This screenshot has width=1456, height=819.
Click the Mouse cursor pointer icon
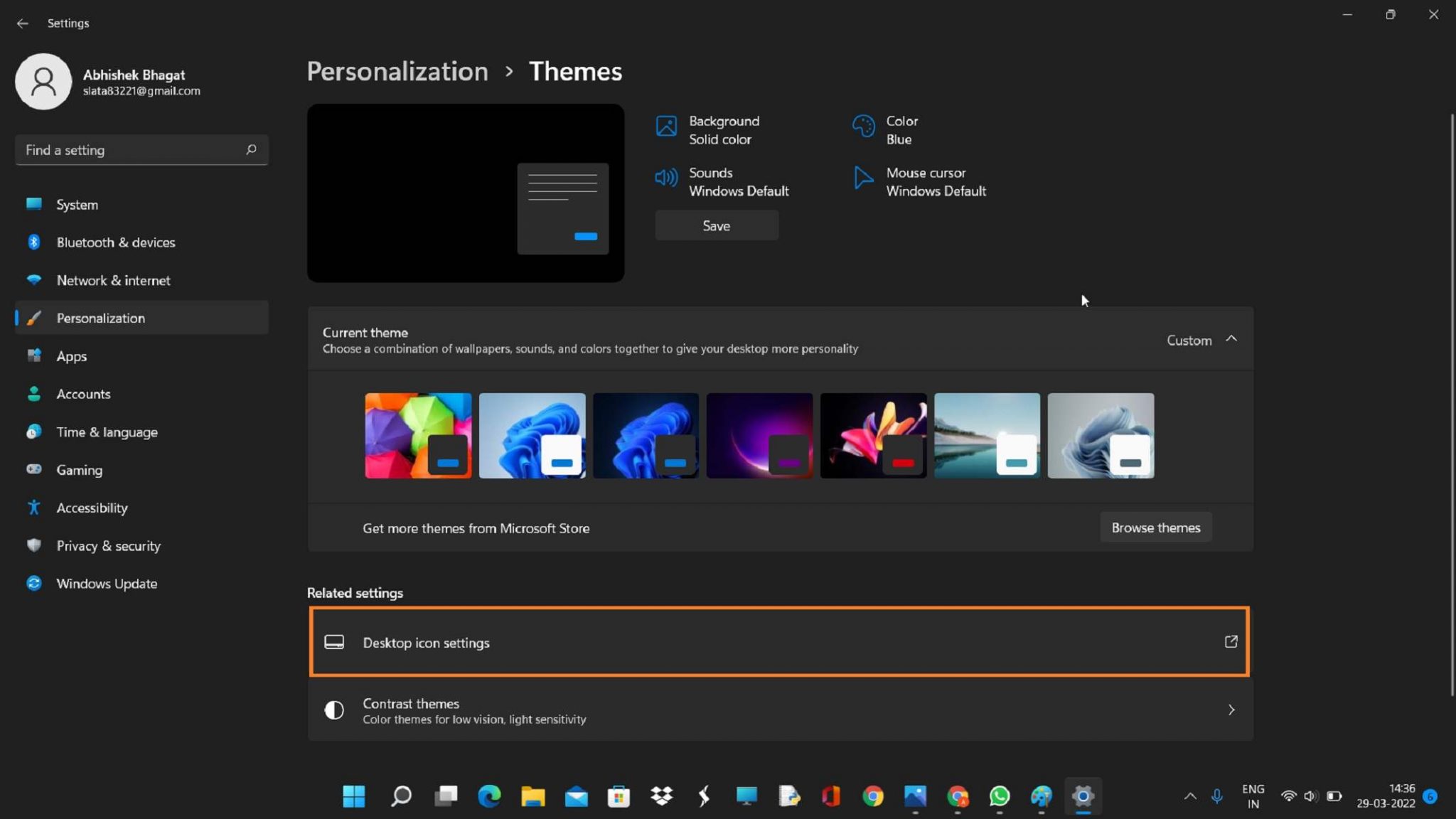coord(862,178)
